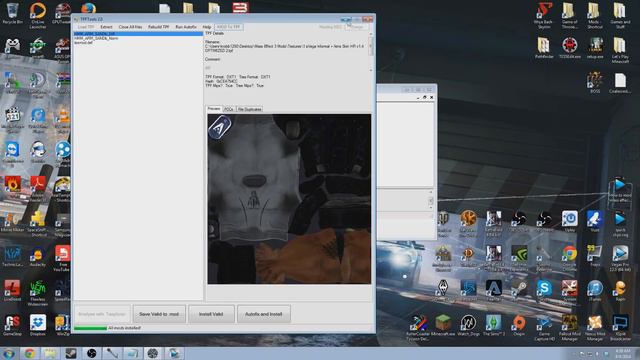Open the Minecraft.exe desktop icon

443,325
